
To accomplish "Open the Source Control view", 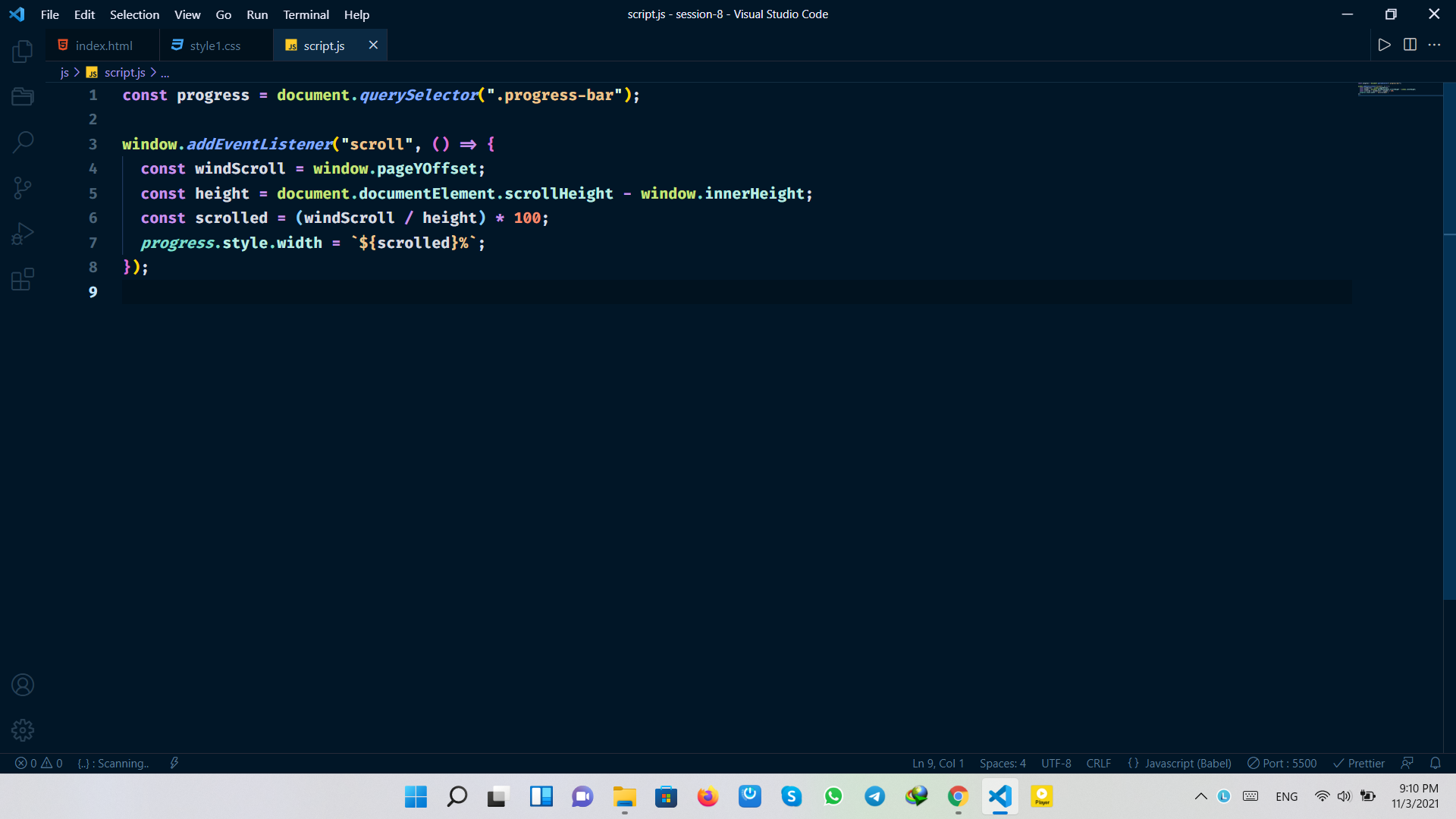I will click(23, 188).
